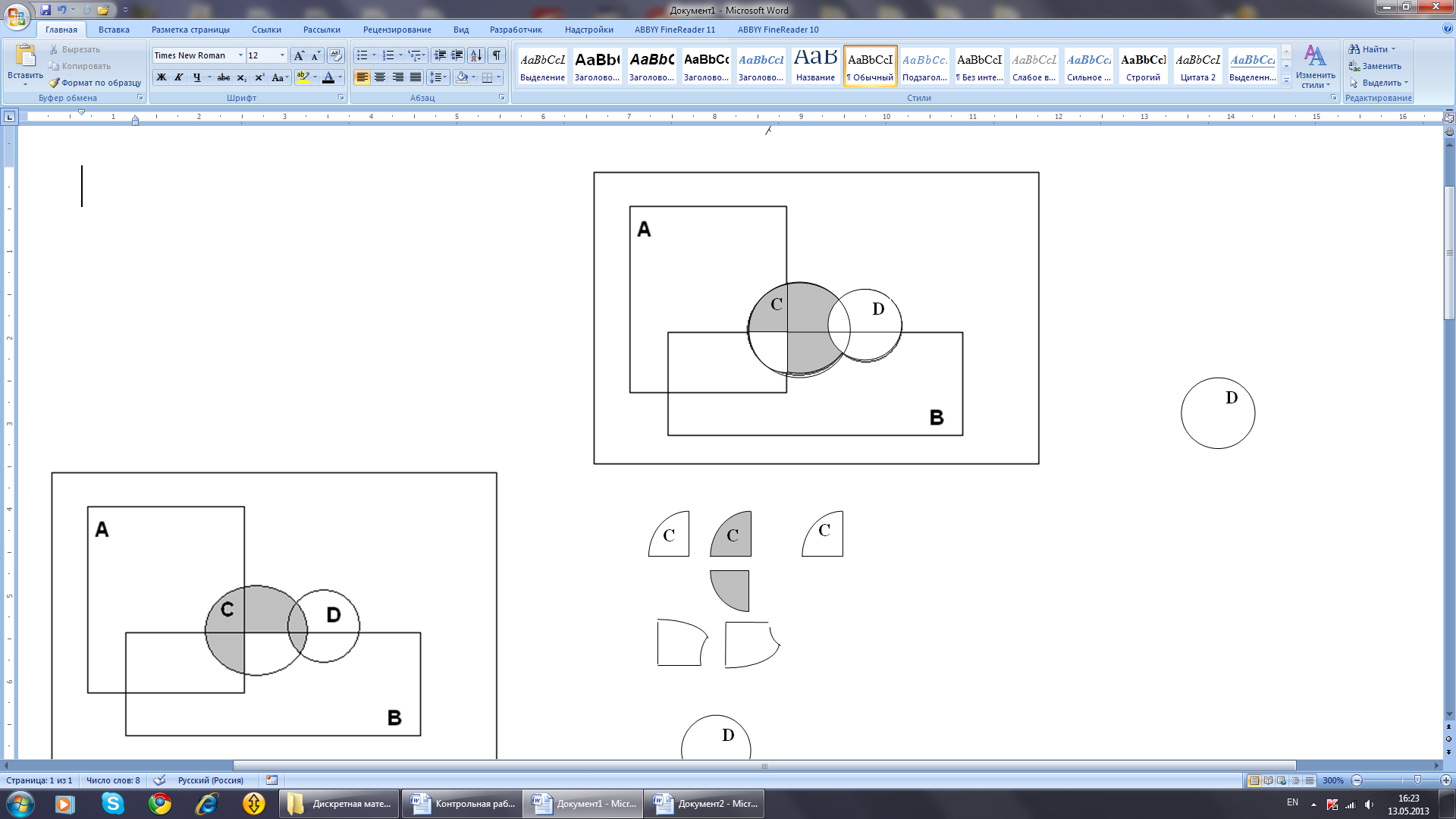1456x819 pixels.
Task: Toggle strikethrough text formatting
Action: pyautogui.click(x=223, y=77)
